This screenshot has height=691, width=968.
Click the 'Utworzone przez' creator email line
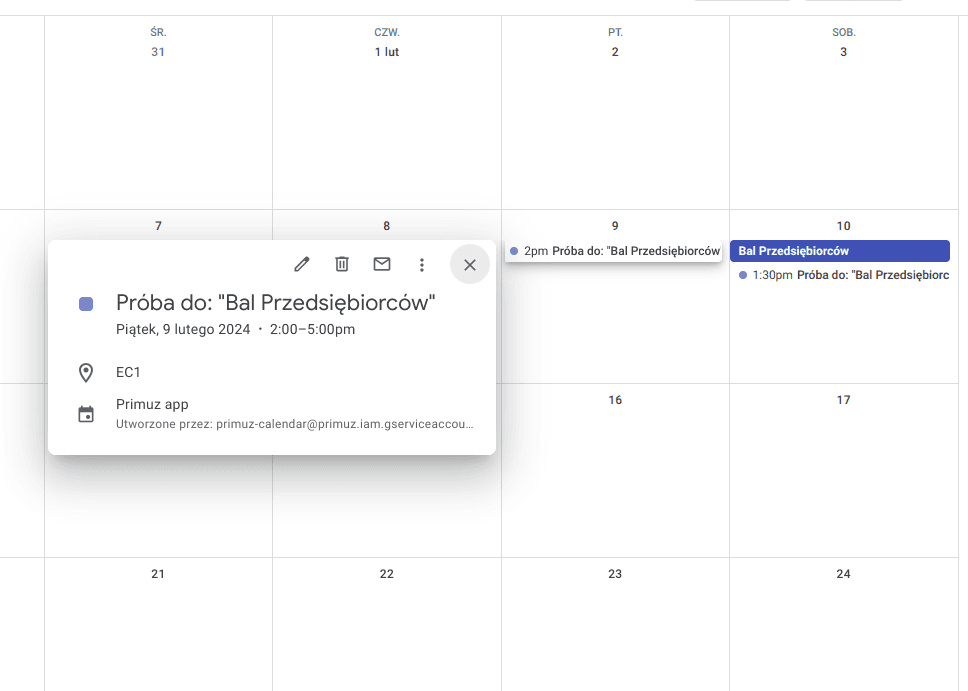(x=294, y=424)
